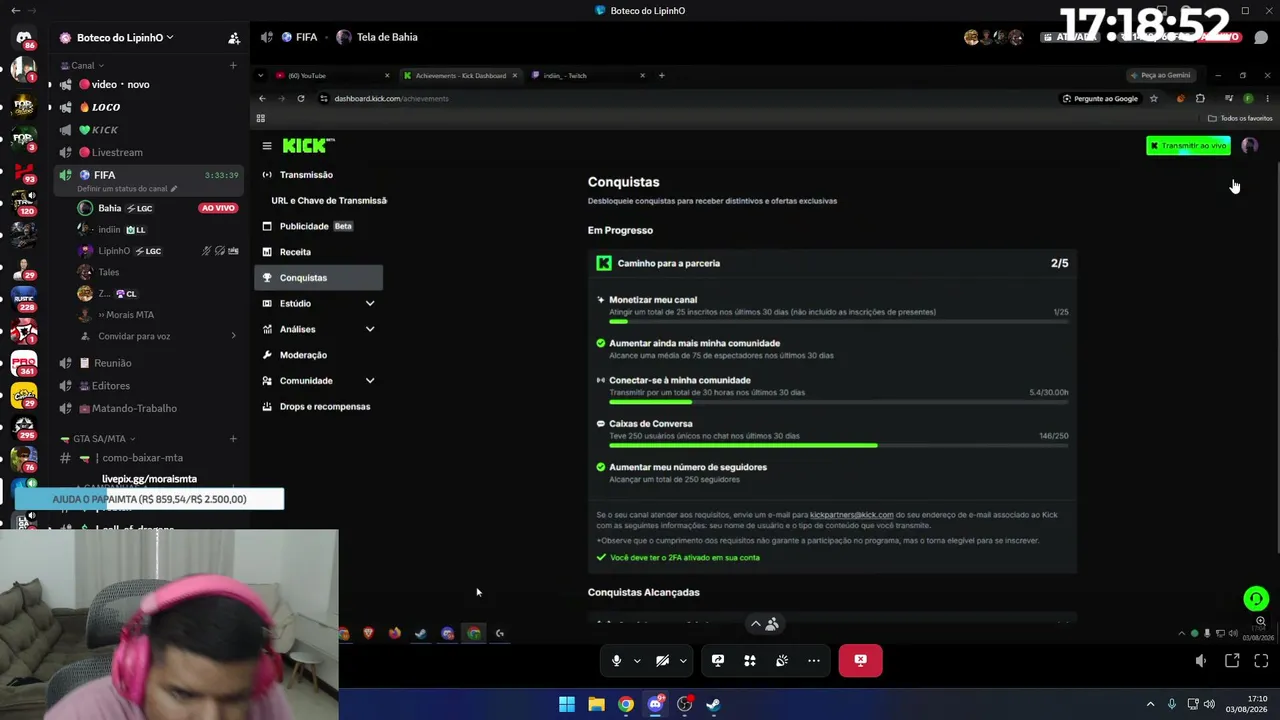This screenshot has width=1280, height=720.
Task: Click the Peça ao Gemini button
Action: 1160,75
